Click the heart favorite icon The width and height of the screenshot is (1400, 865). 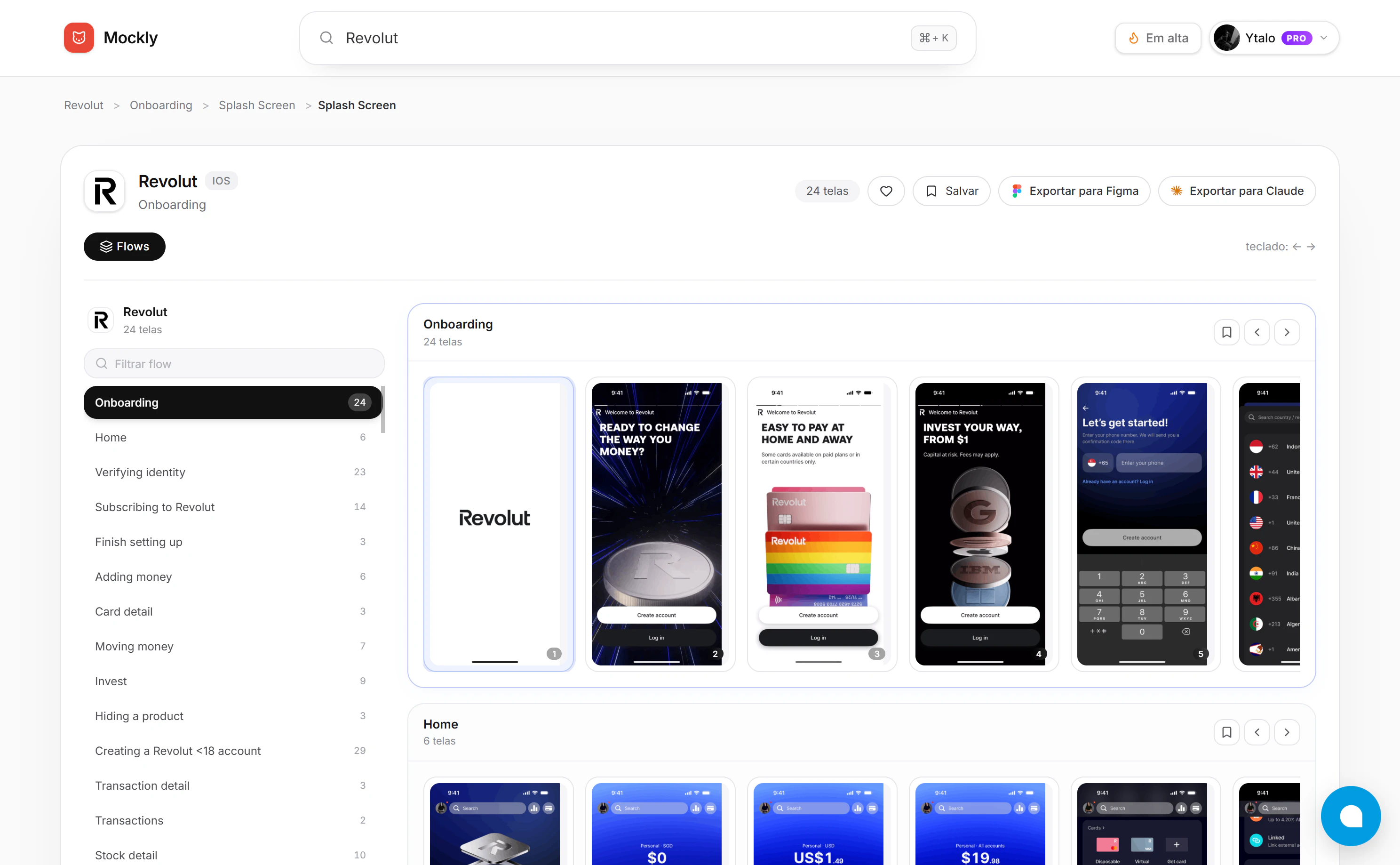click(886, 191)
